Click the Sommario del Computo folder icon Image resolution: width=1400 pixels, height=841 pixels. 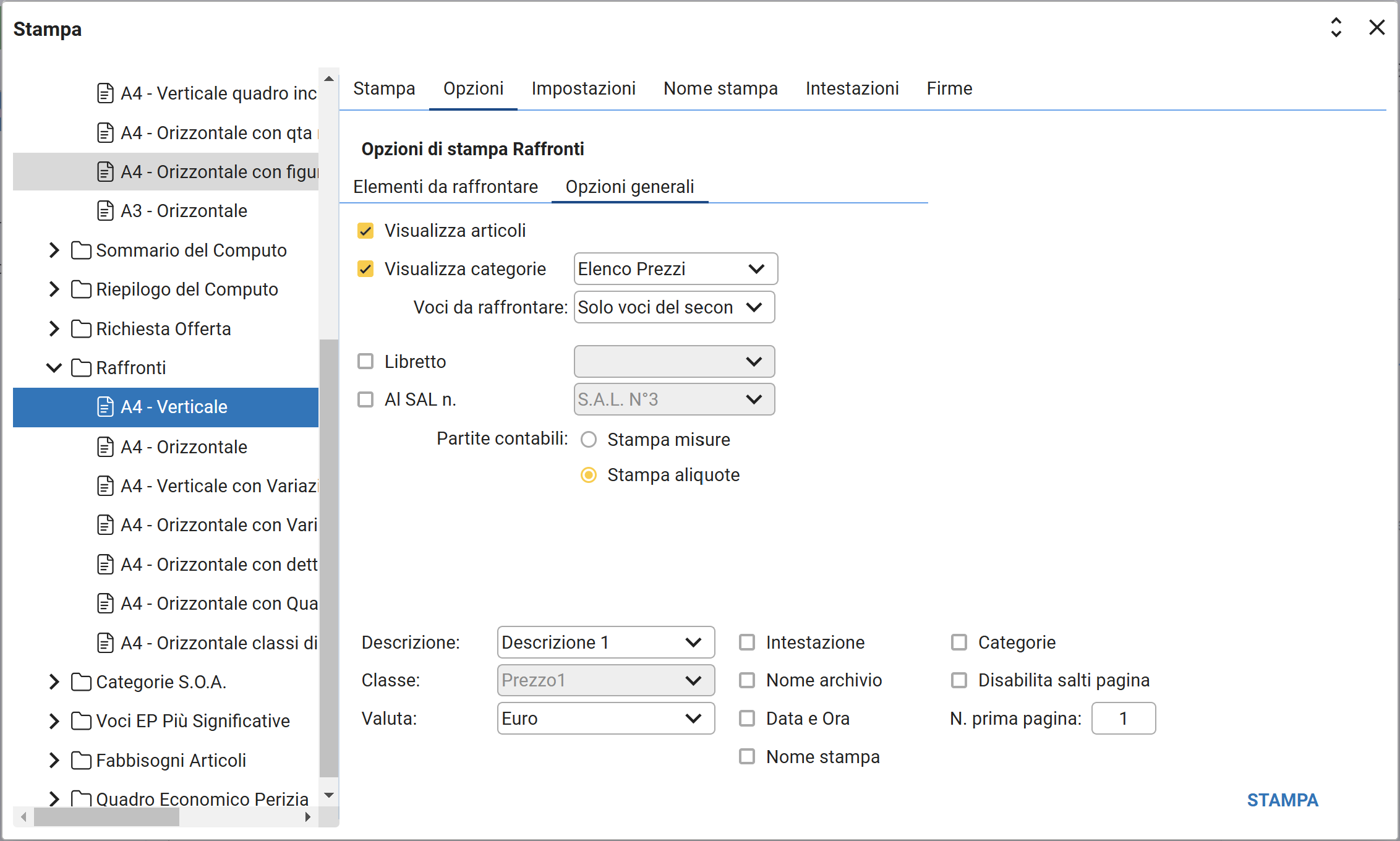[x=81, y=250]
